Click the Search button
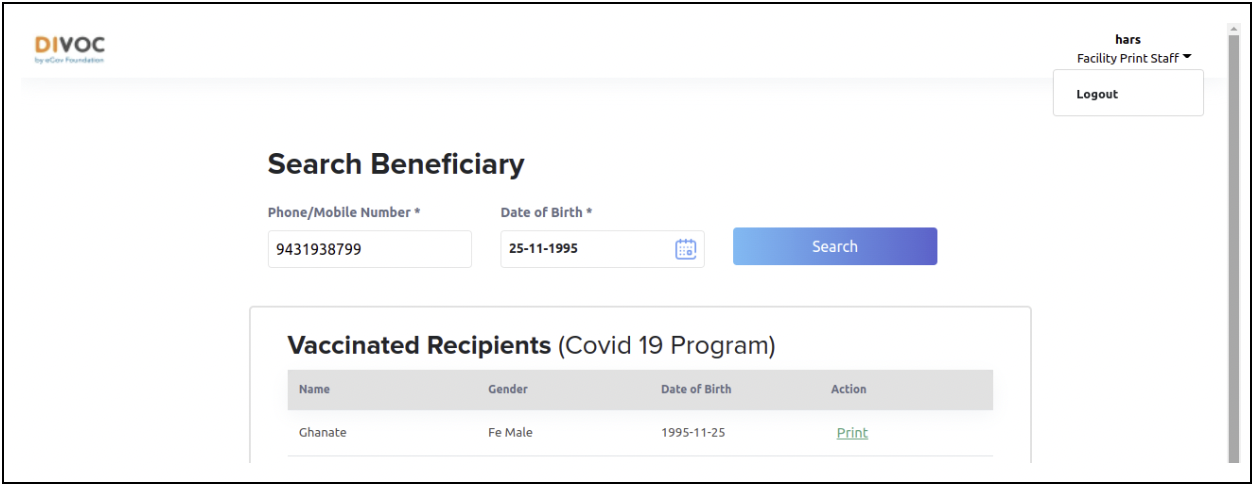Image resolution: width=1256 pixels, height=488 pixels. click(835, 246)
